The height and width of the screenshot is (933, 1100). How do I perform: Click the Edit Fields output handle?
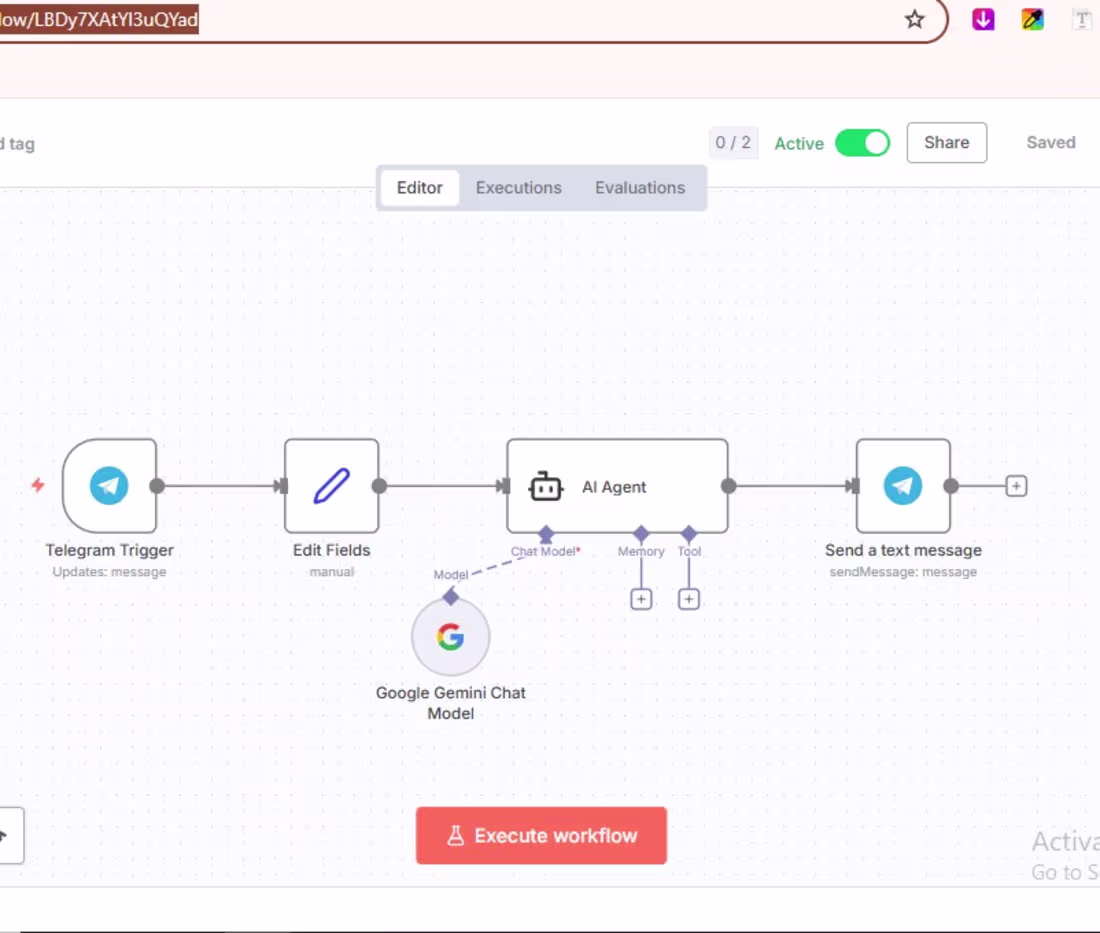(x=380, y=485)
